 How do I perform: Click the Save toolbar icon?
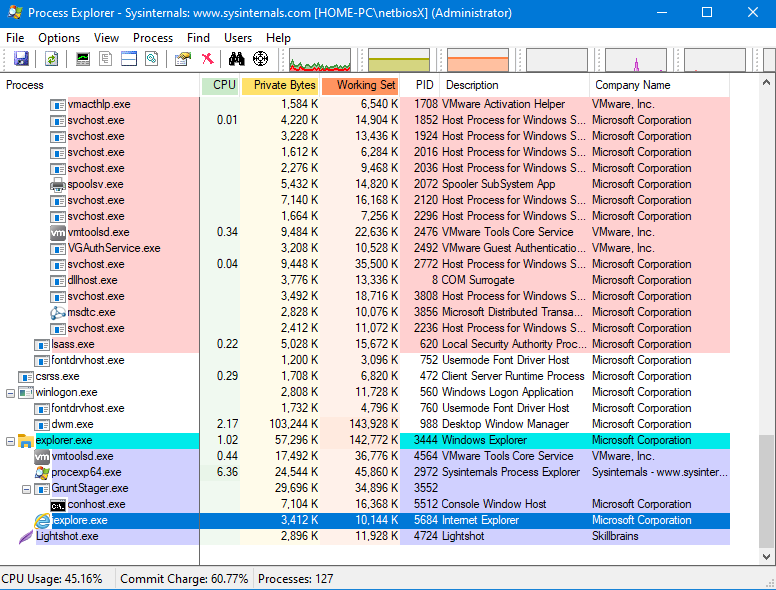21,60
